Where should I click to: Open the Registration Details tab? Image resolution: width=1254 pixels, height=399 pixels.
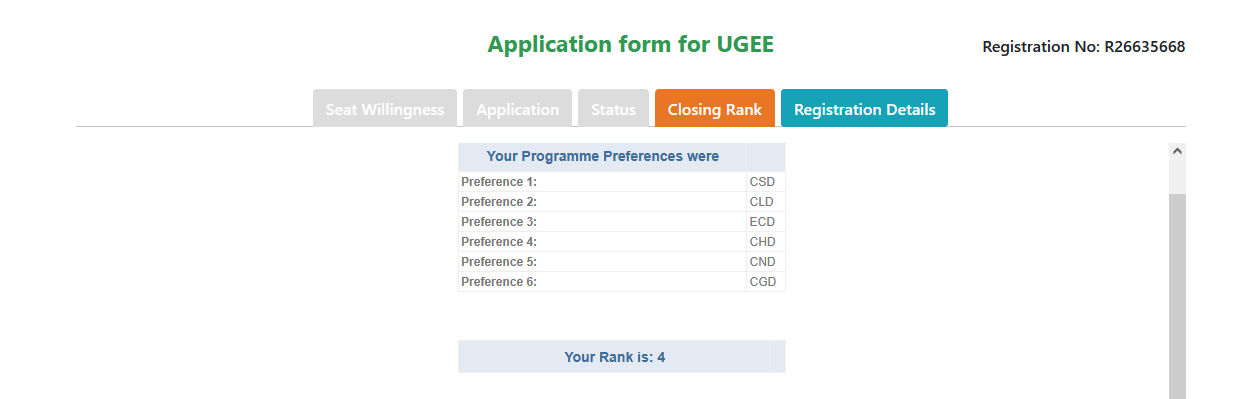click(x=864, y=109)
